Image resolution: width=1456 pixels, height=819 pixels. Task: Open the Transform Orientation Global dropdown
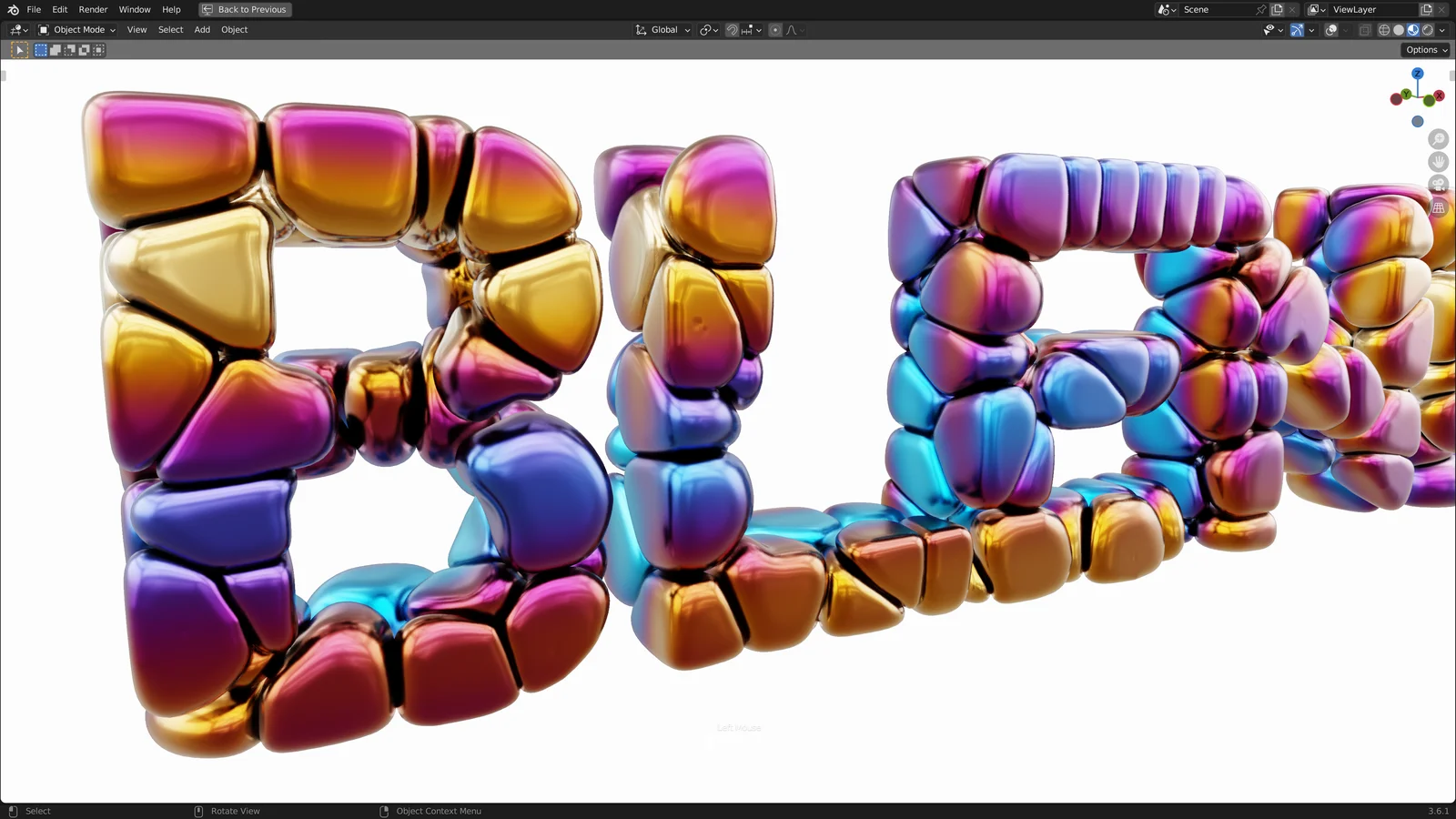662,29
